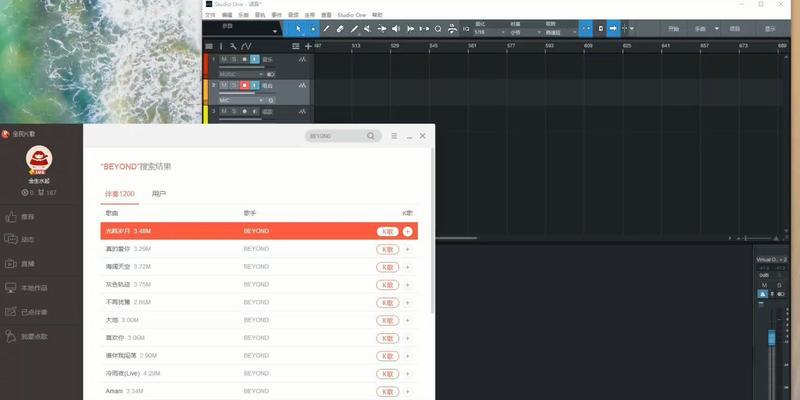Viewport: 800px width, 400px height.
Task: Add 海阔天空 with its plus icon
Action: [407, 267]
